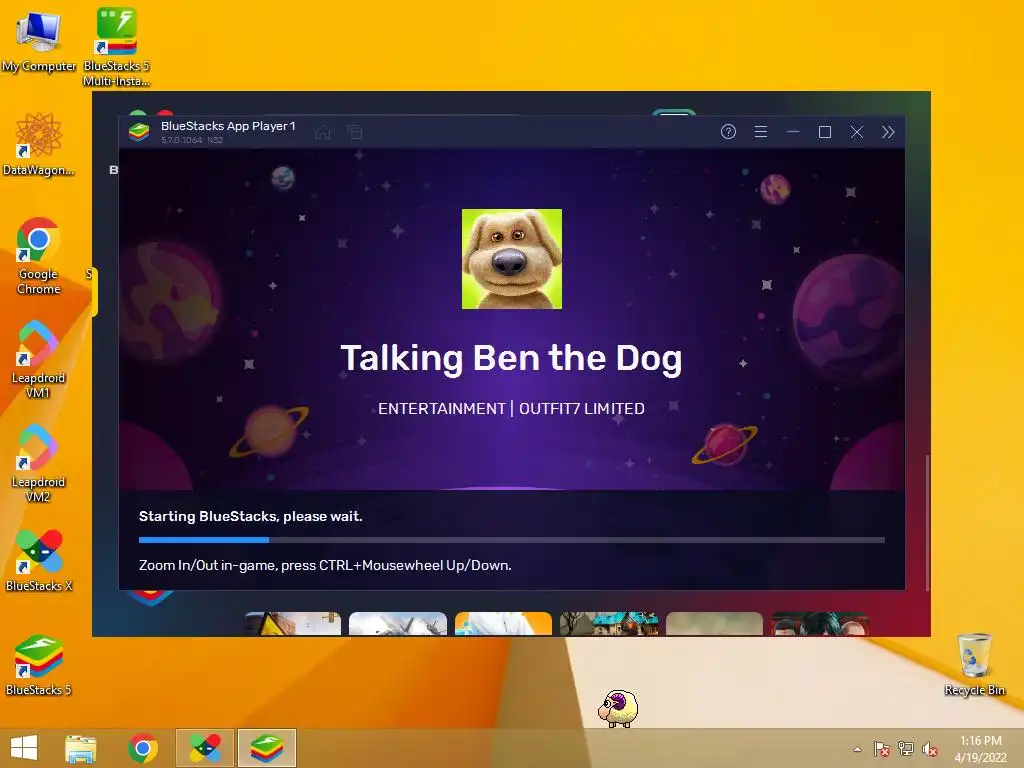Select the DataWagon desktop shortcut

(39, 144)
